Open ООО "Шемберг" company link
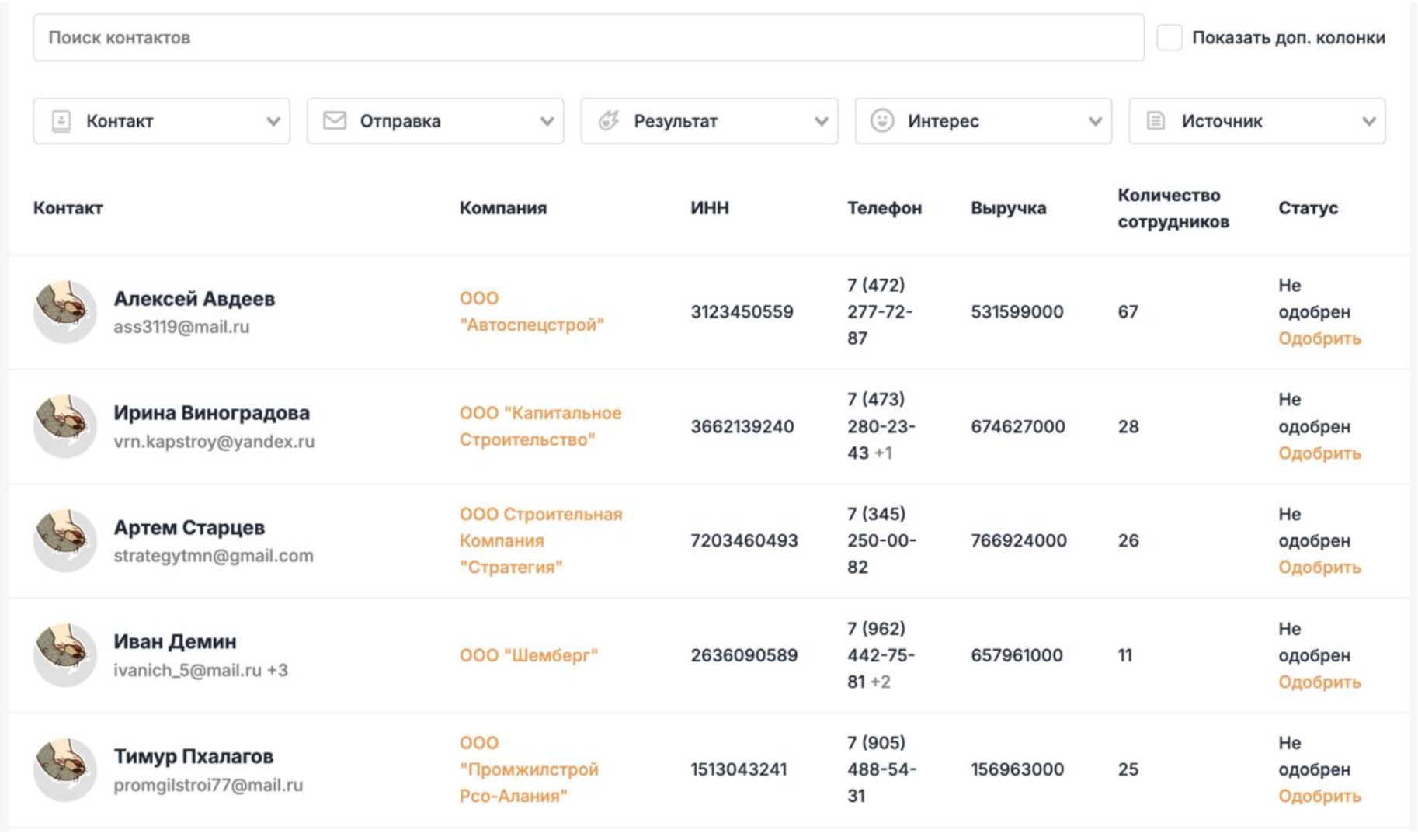This screenshot has height=840, width=1418. click(x=529, y=655)
